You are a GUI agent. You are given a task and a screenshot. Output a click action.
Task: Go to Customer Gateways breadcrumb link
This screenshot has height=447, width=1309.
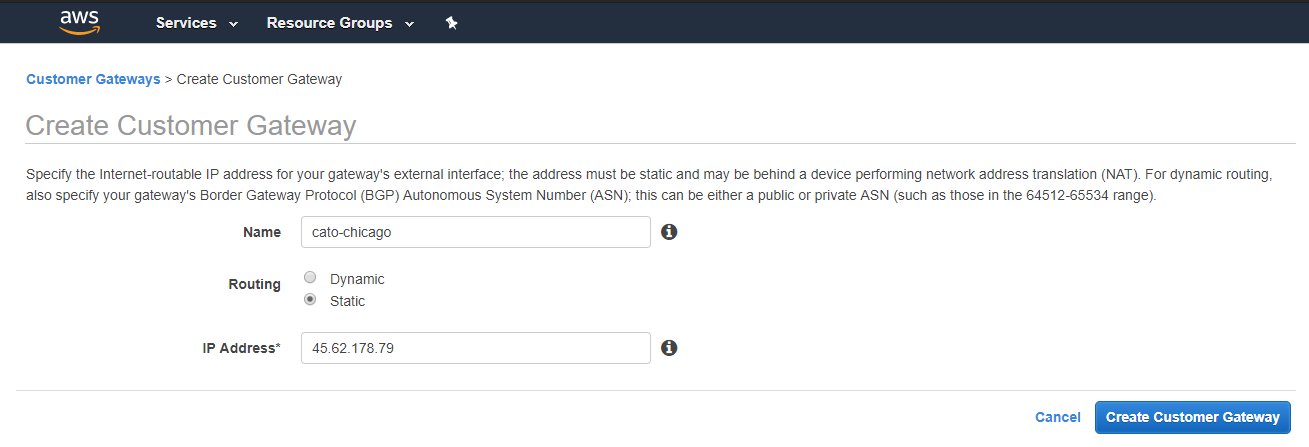(93, 79)
